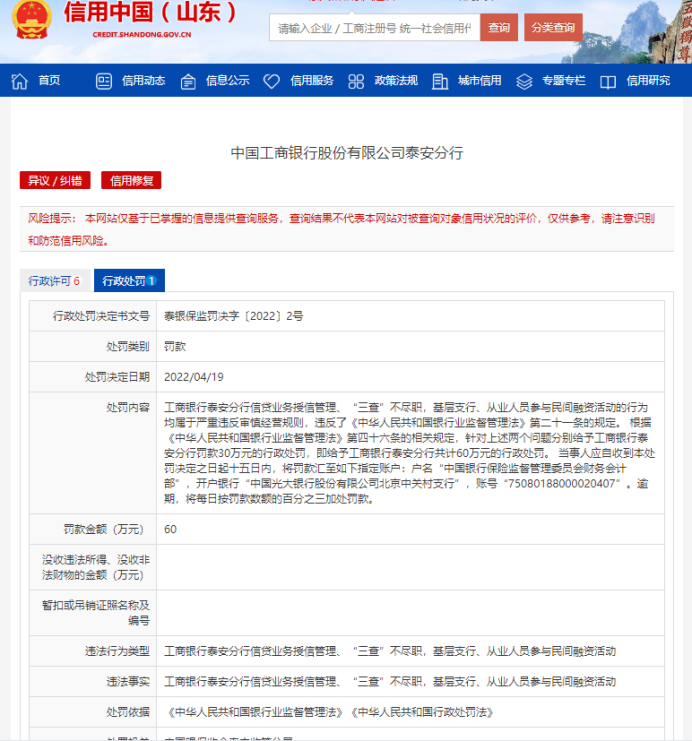Click the company name 中国工商银行股份有限公司泰安分行
The width and height of the screenshot is (692, 741).
347,153
